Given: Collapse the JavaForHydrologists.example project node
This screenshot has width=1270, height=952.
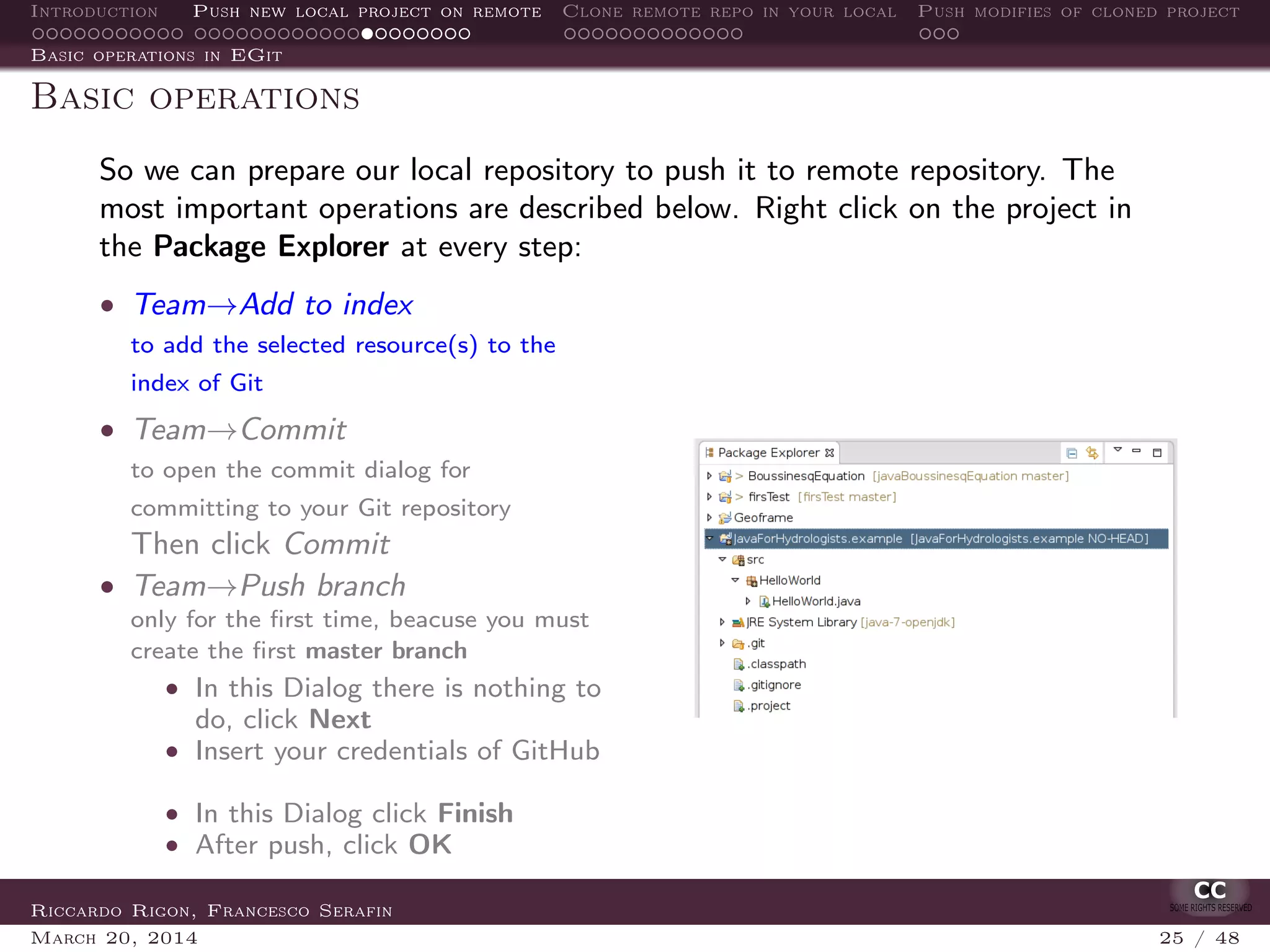Looking at the screenshot, I should tap(710, 538).
